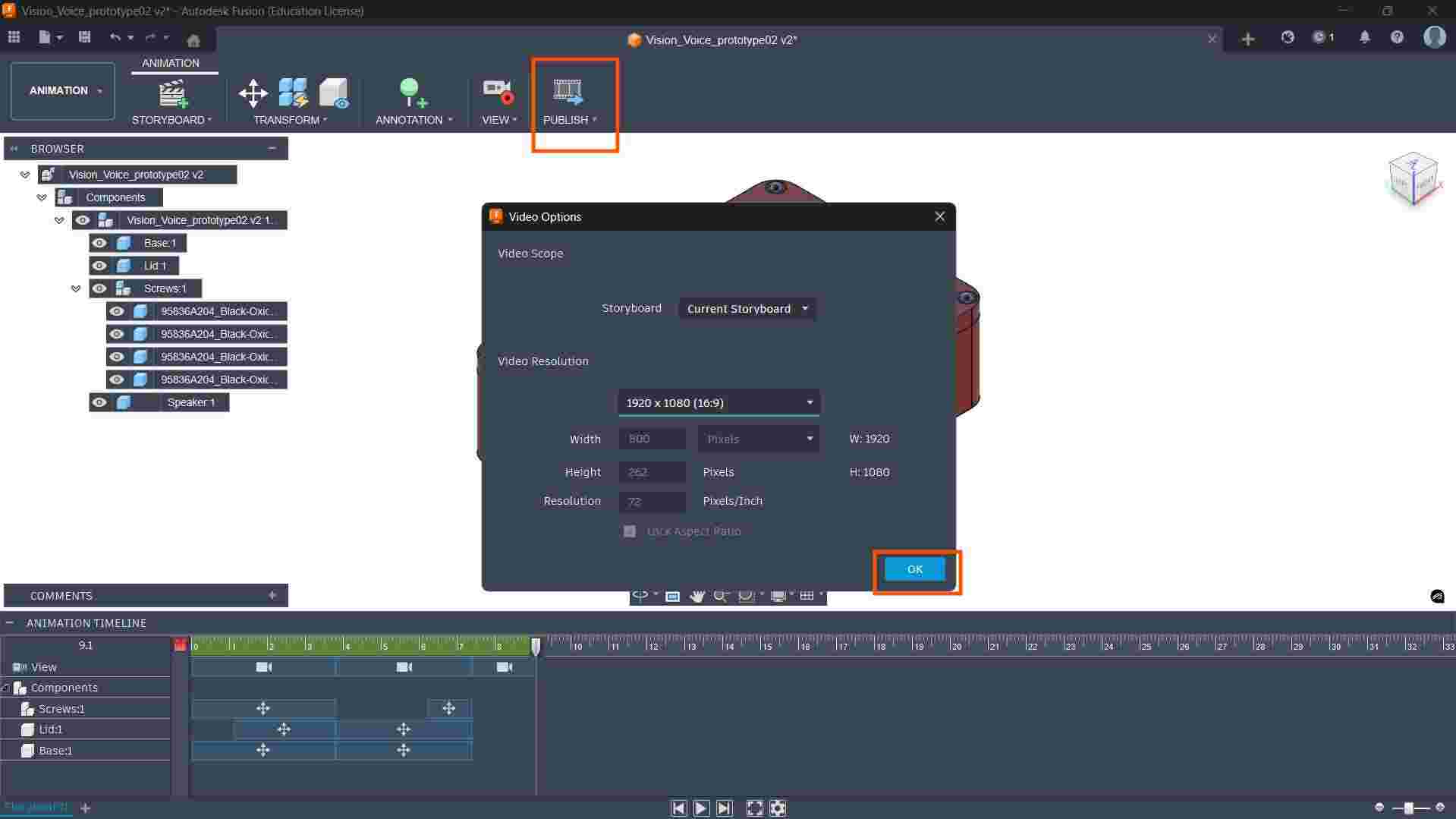Viewport: 1456px width, 819px height.
Task: Click the Height input field
Action: point(653,472)
